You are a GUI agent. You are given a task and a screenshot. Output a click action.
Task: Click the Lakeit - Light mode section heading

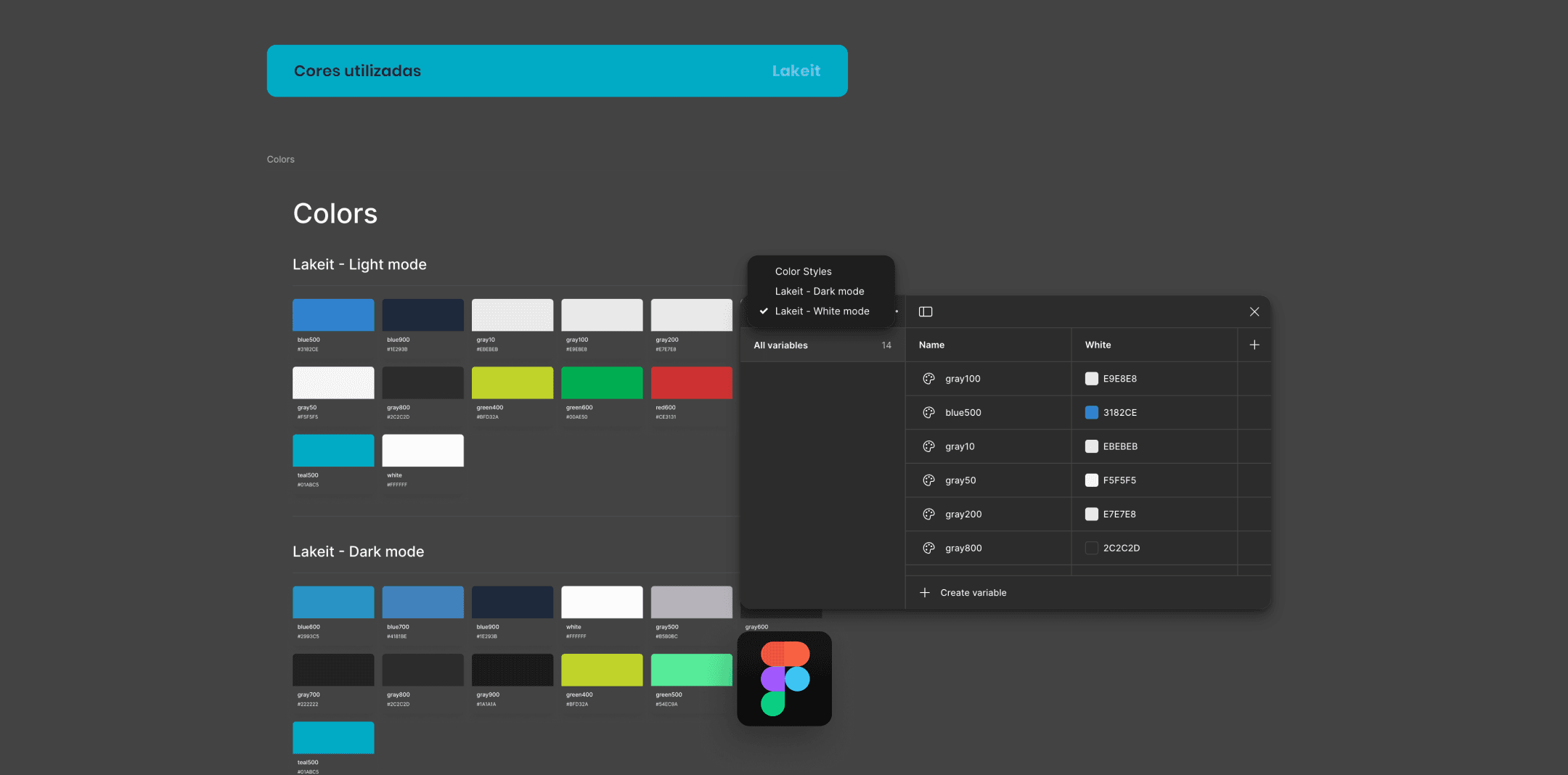point(359,265)
